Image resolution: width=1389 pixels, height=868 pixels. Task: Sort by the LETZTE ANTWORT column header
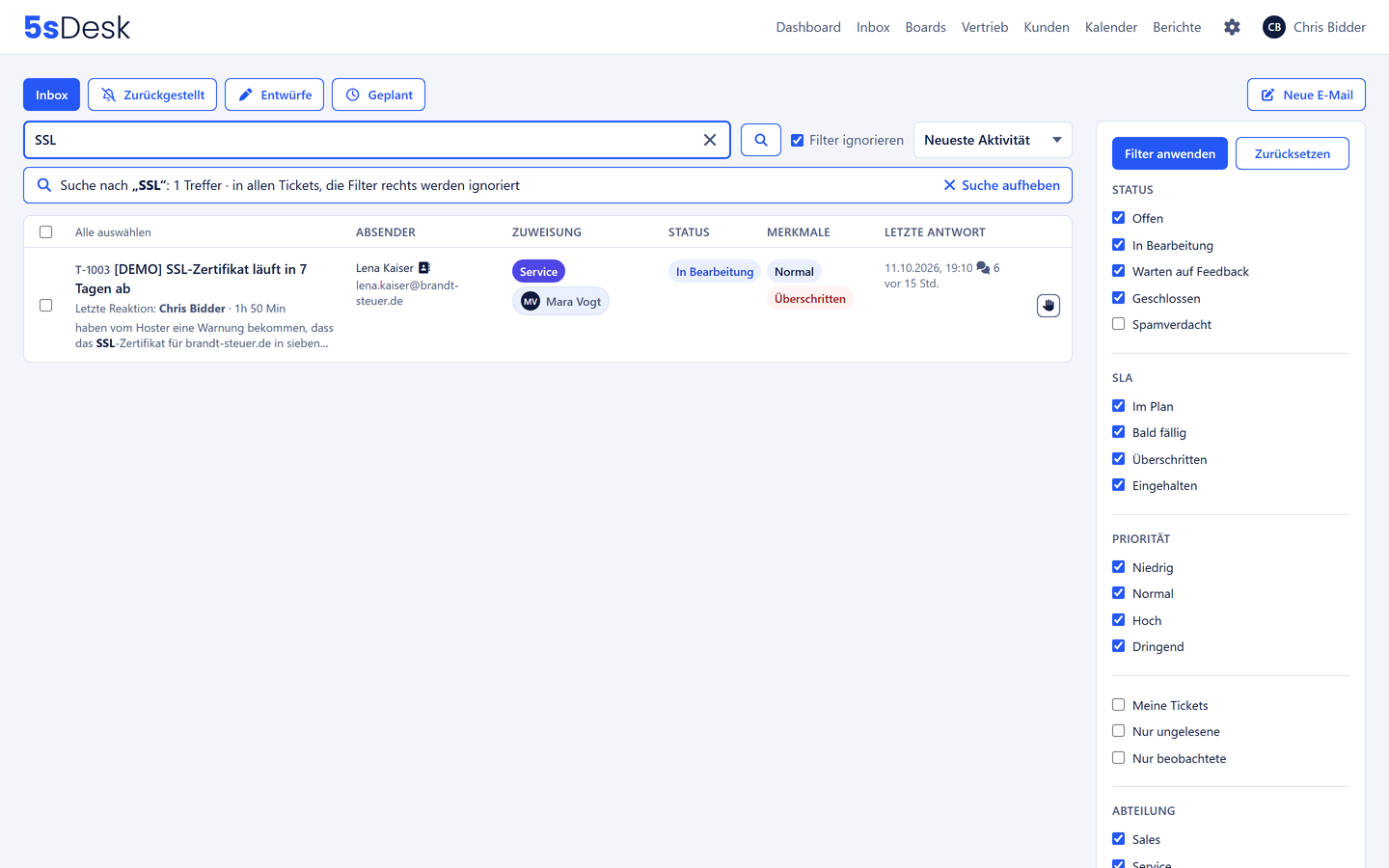point(935,232)
